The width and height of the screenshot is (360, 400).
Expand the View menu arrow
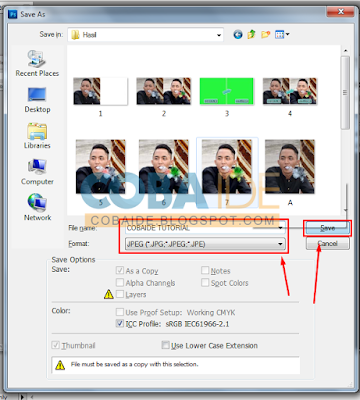point(287,34)
